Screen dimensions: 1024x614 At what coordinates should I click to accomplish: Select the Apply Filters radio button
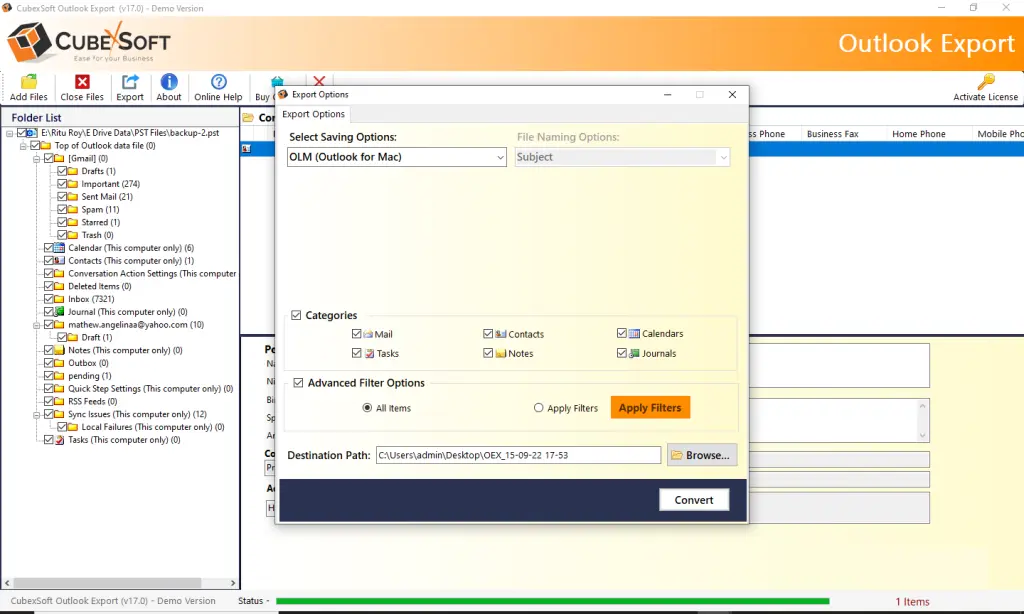(x=538, y=408)
